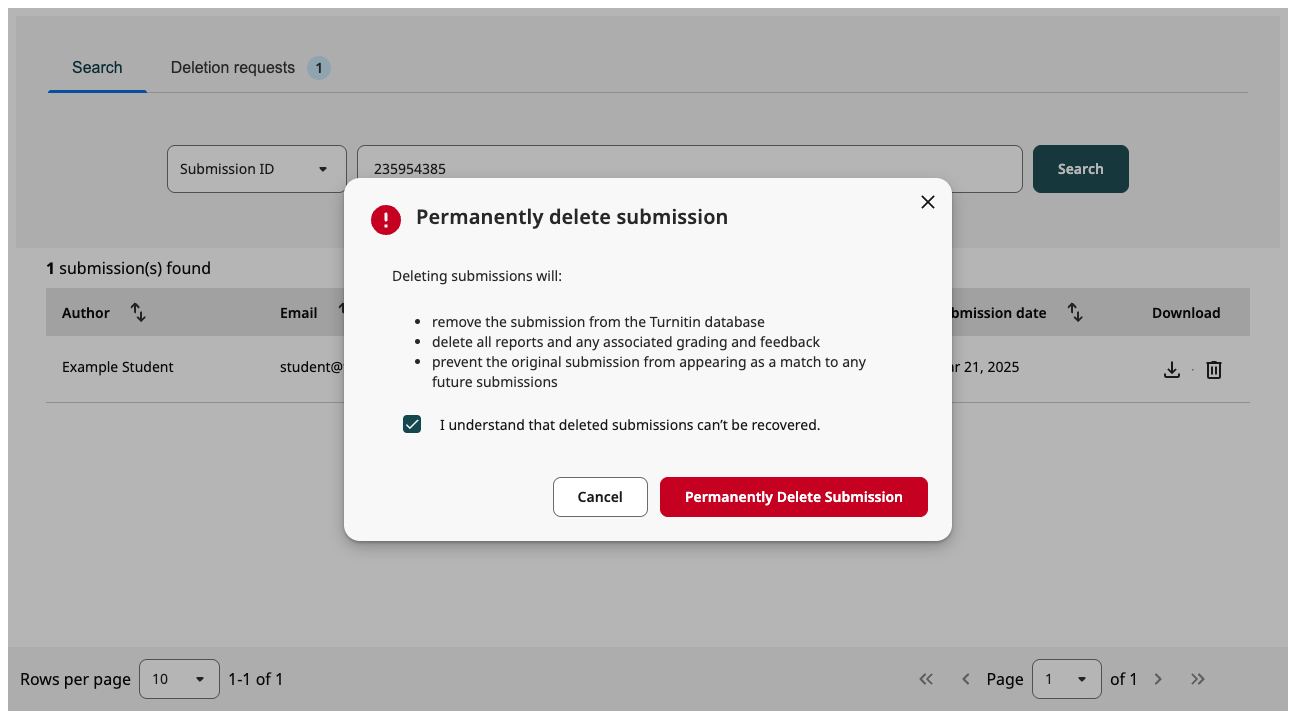Sort by Submission date arrows
This screenshot has height=717, width=1293.
(x=1075, y=313)
